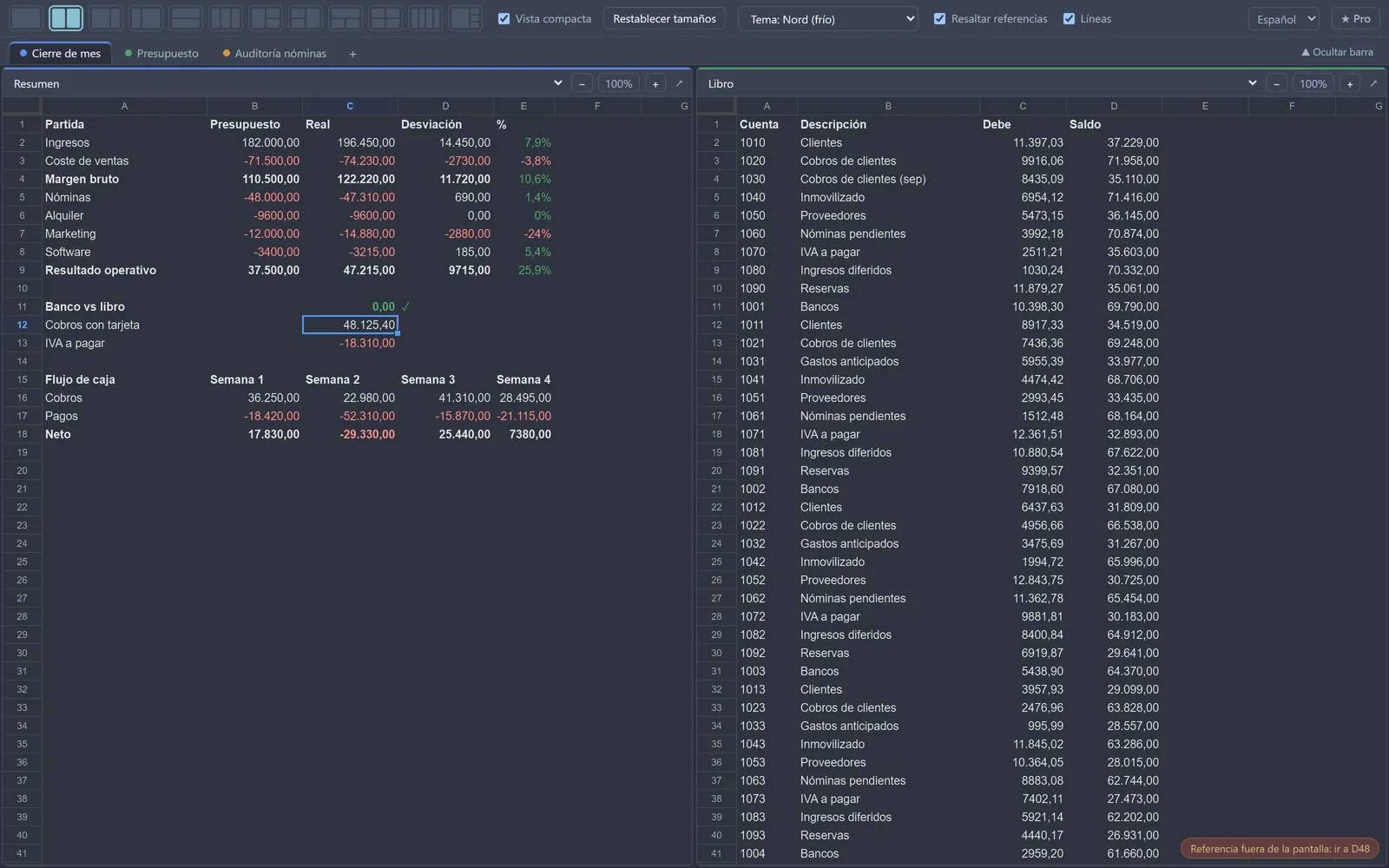Select the single-pane layout icon
Screen dimensions: 1389x868
tap(26, 18)
